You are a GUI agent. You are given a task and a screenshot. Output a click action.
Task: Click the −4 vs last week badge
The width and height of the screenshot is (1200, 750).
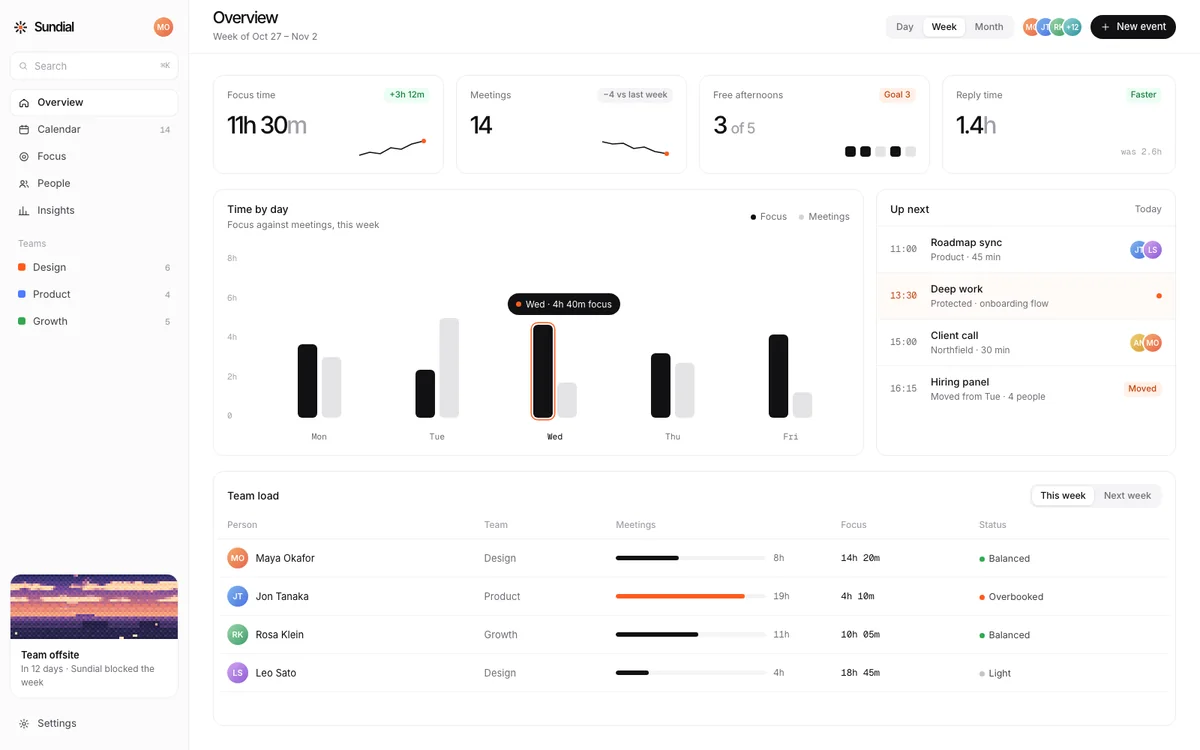(635, 95)
